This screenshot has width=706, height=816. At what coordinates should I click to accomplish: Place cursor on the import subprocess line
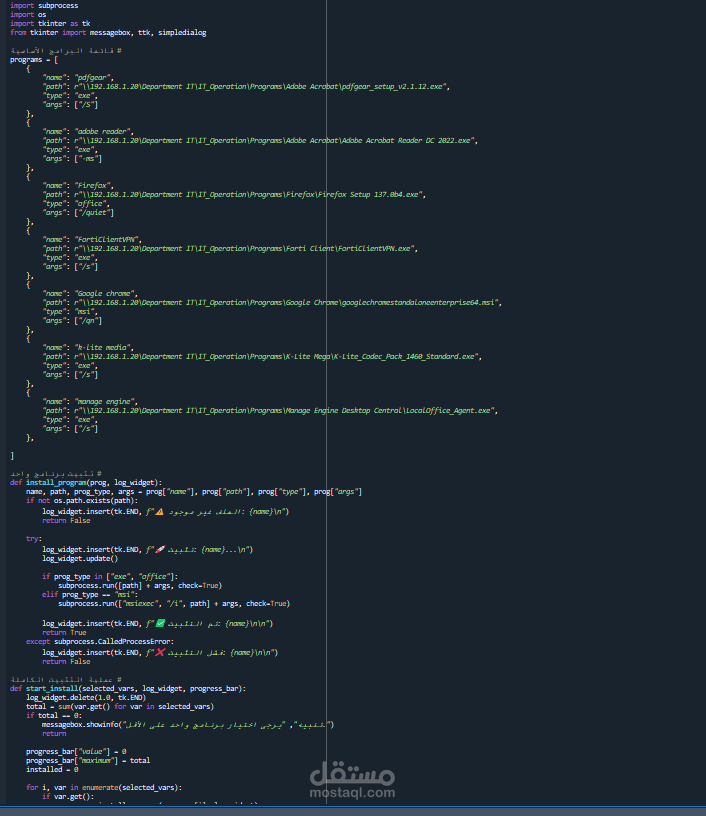pyautogui.click(x=44, y=5)
